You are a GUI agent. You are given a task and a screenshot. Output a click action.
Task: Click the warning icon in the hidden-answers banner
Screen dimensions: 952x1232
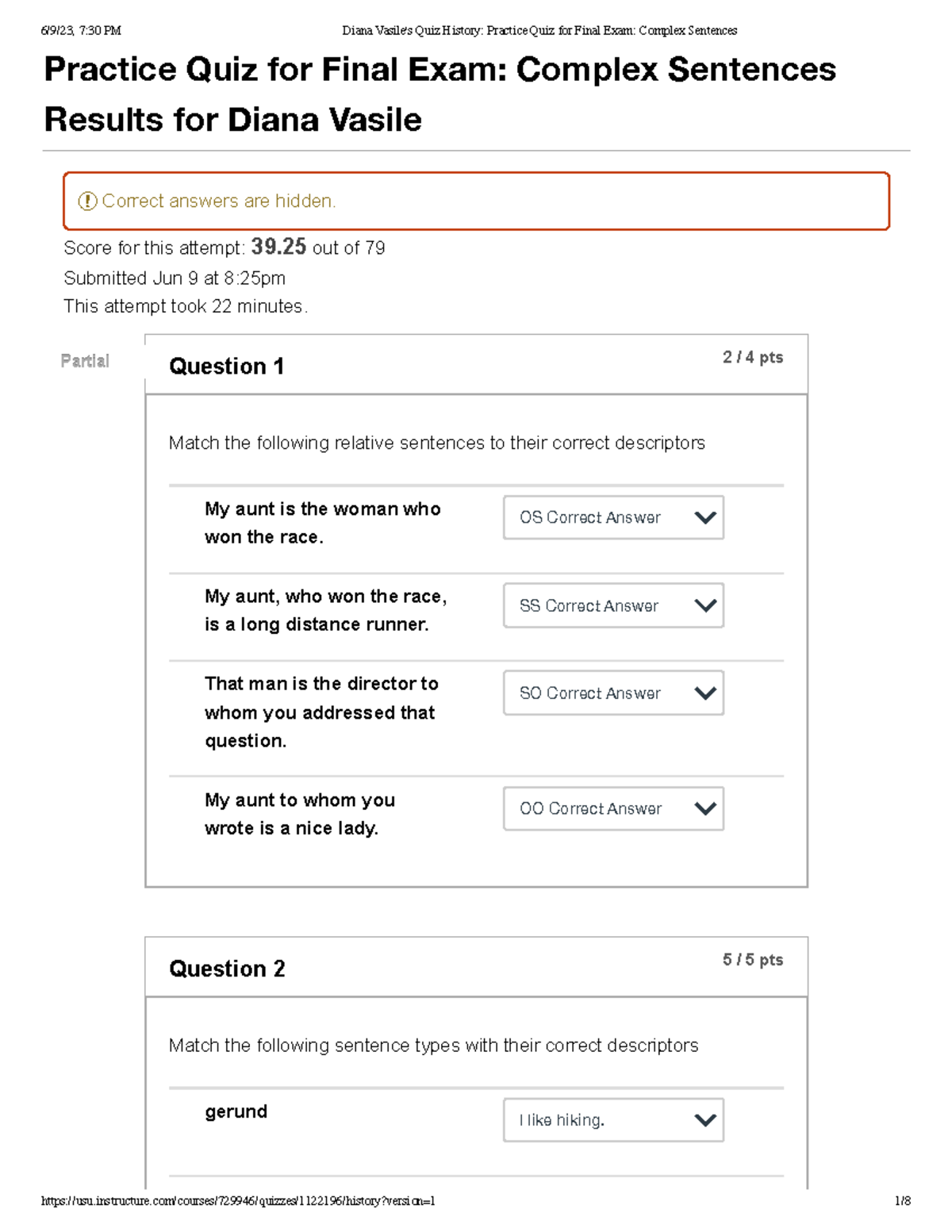point(87,201)
